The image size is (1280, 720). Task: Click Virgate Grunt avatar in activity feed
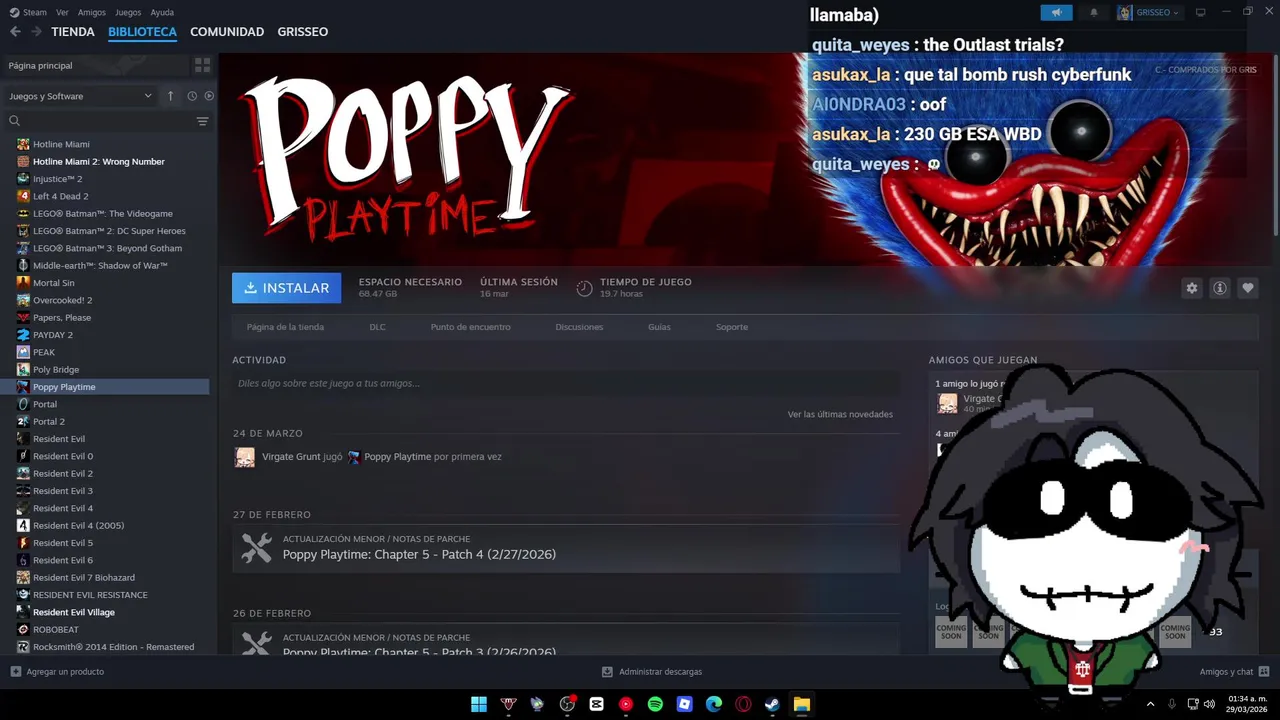pos(245,457)
